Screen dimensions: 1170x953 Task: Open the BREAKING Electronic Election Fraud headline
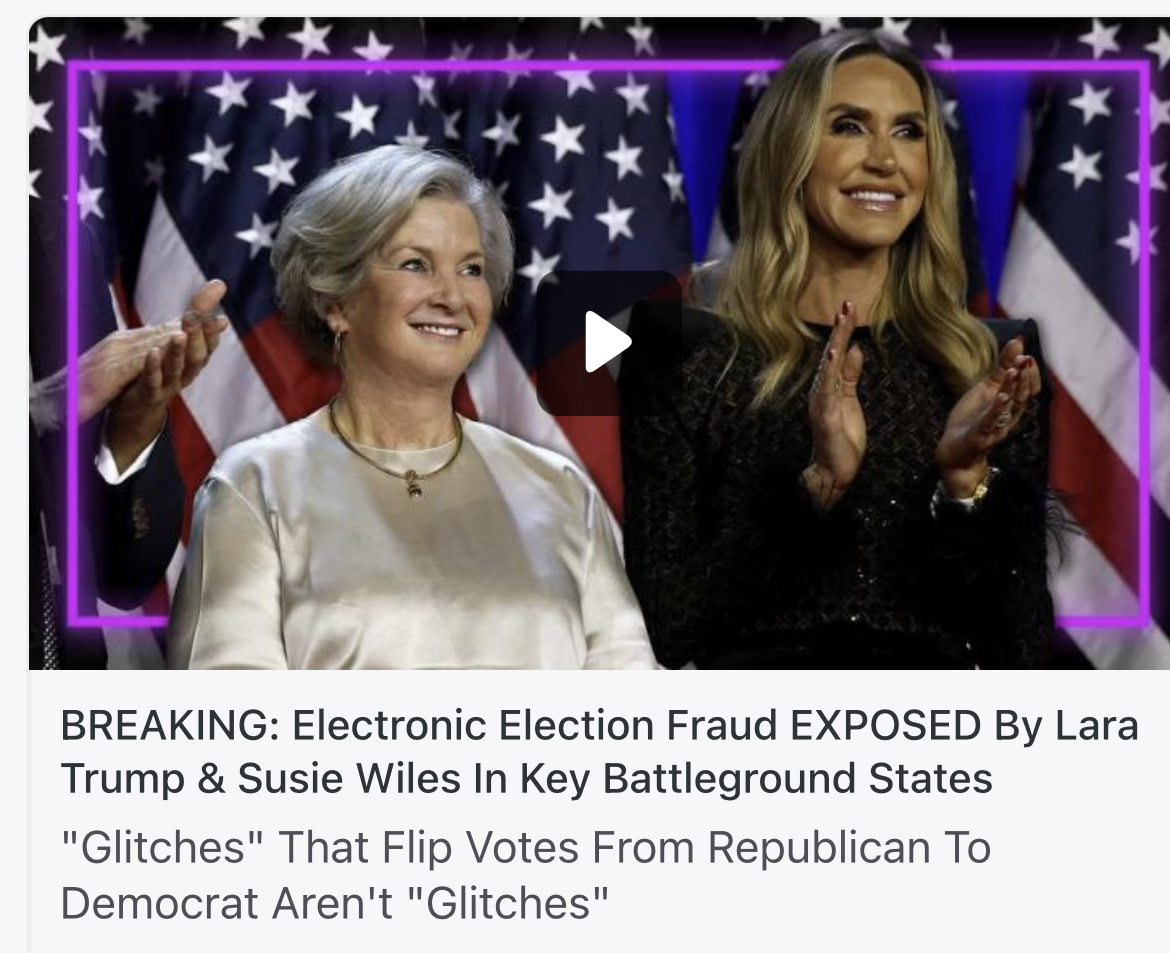click(599, 752)
